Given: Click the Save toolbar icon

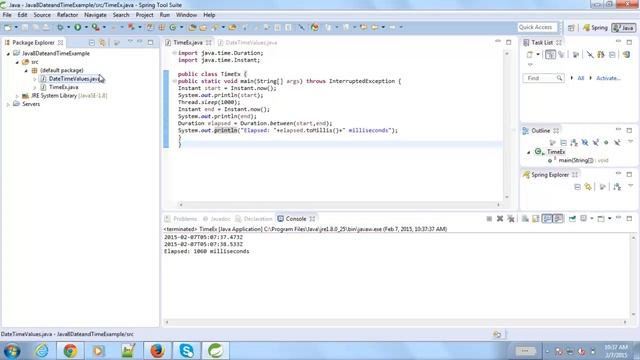Looking at the screenshot, I should pyautogui.click(x=25, y=27).
